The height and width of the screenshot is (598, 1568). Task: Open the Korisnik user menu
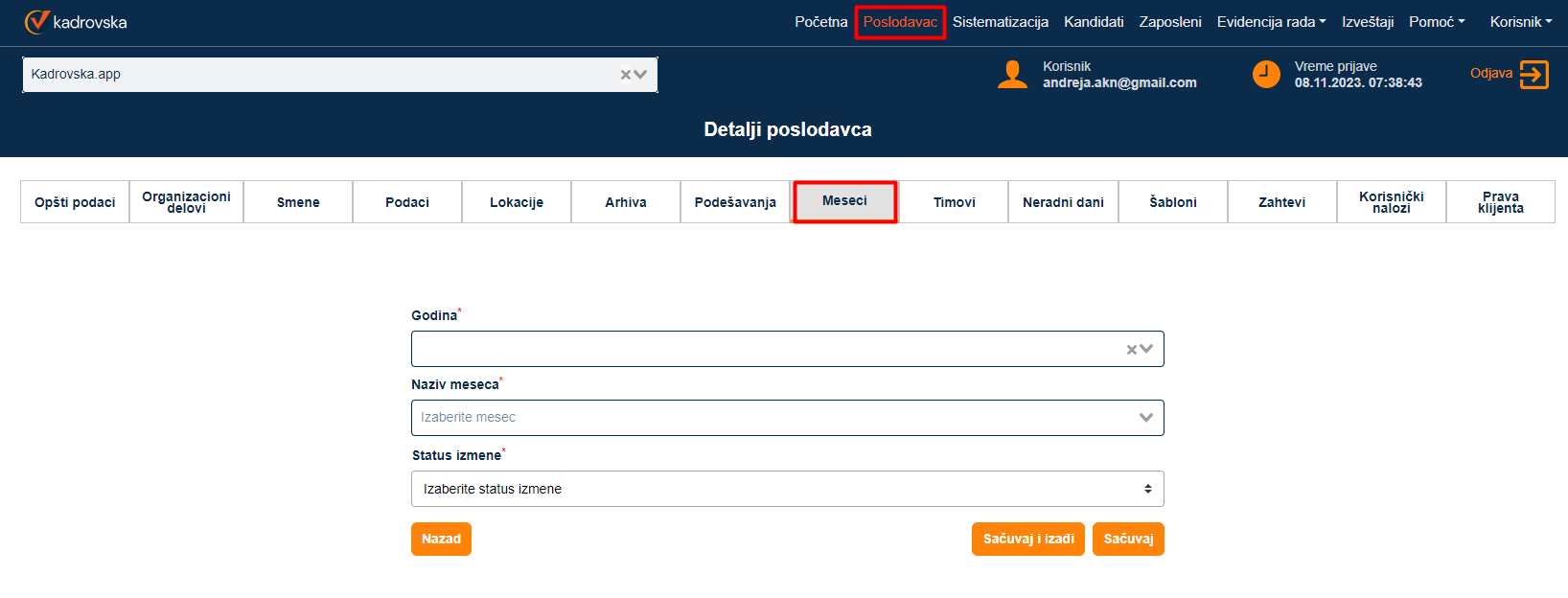(x=1520, y=22)
